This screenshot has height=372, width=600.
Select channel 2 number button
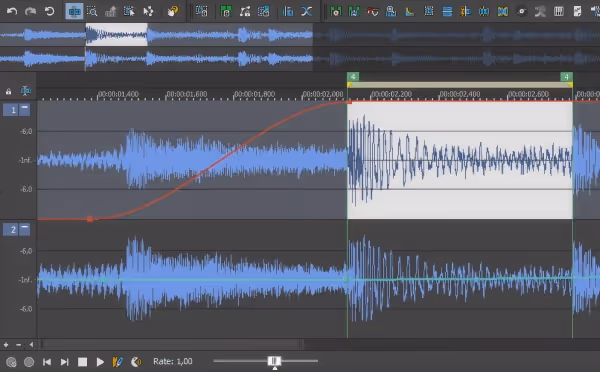point(11,230)
